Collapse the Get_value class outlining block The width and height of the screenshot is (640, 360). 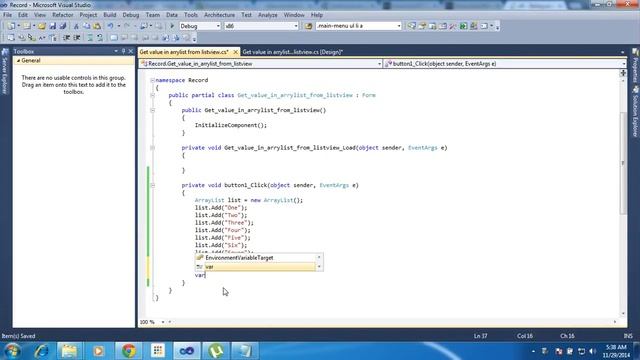152,95
